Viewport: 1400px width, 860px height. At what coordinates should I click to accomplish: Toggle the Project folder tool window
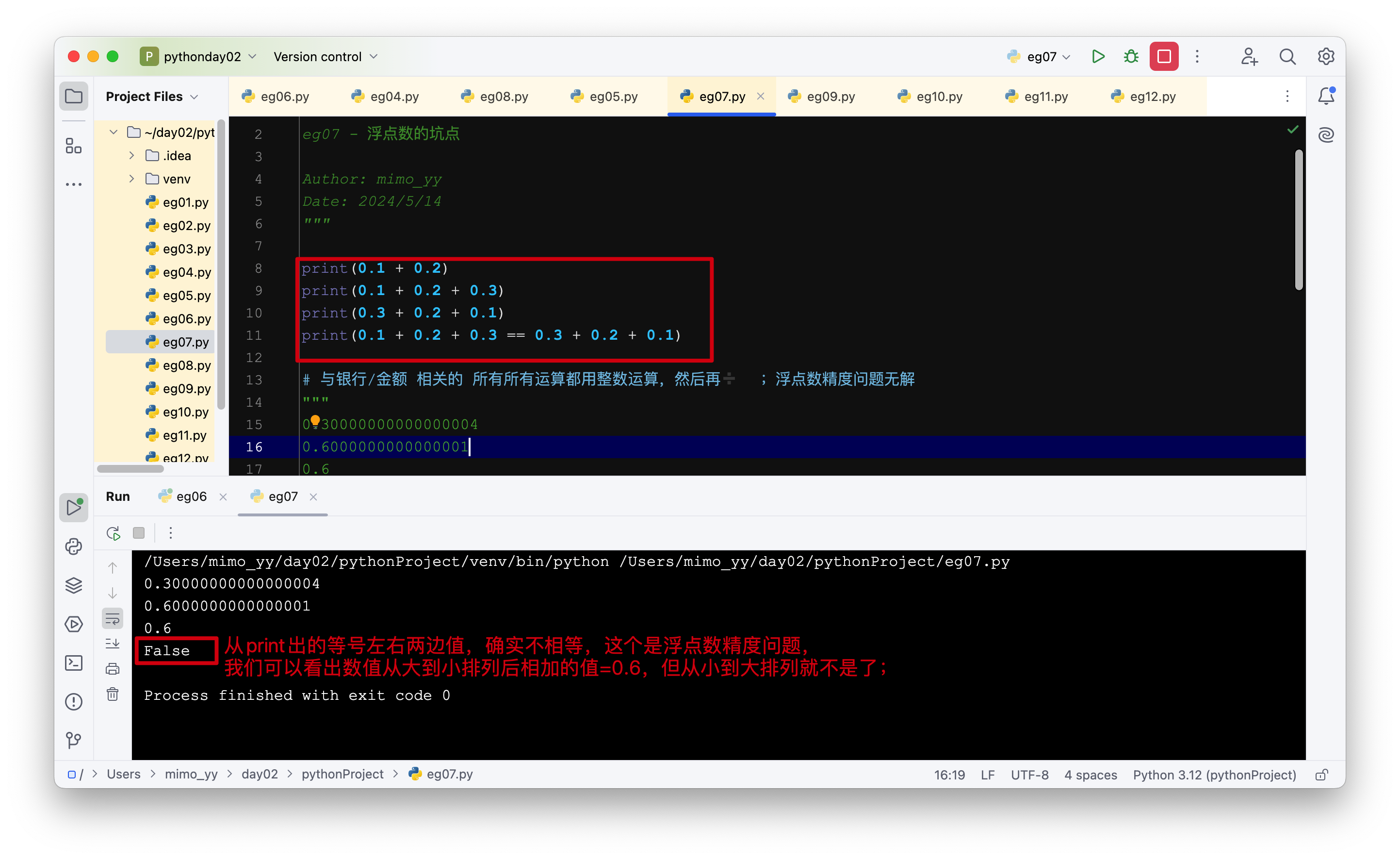pyautogui.click(x=73, y=96)
